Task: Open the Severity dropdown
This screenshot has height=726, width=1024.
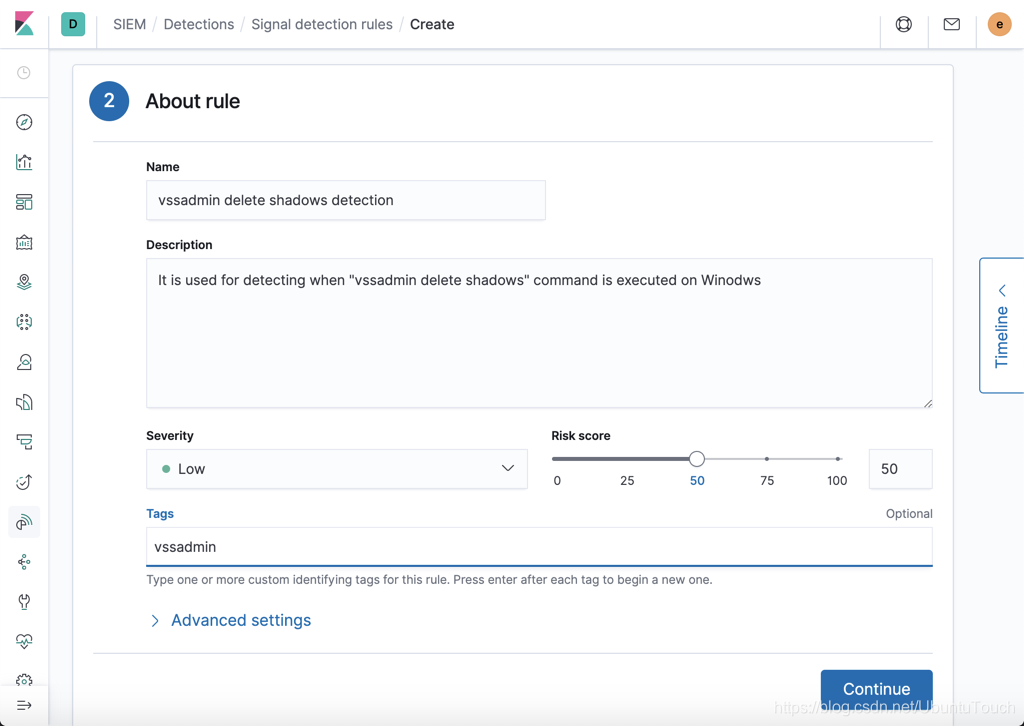Action: 336,469
